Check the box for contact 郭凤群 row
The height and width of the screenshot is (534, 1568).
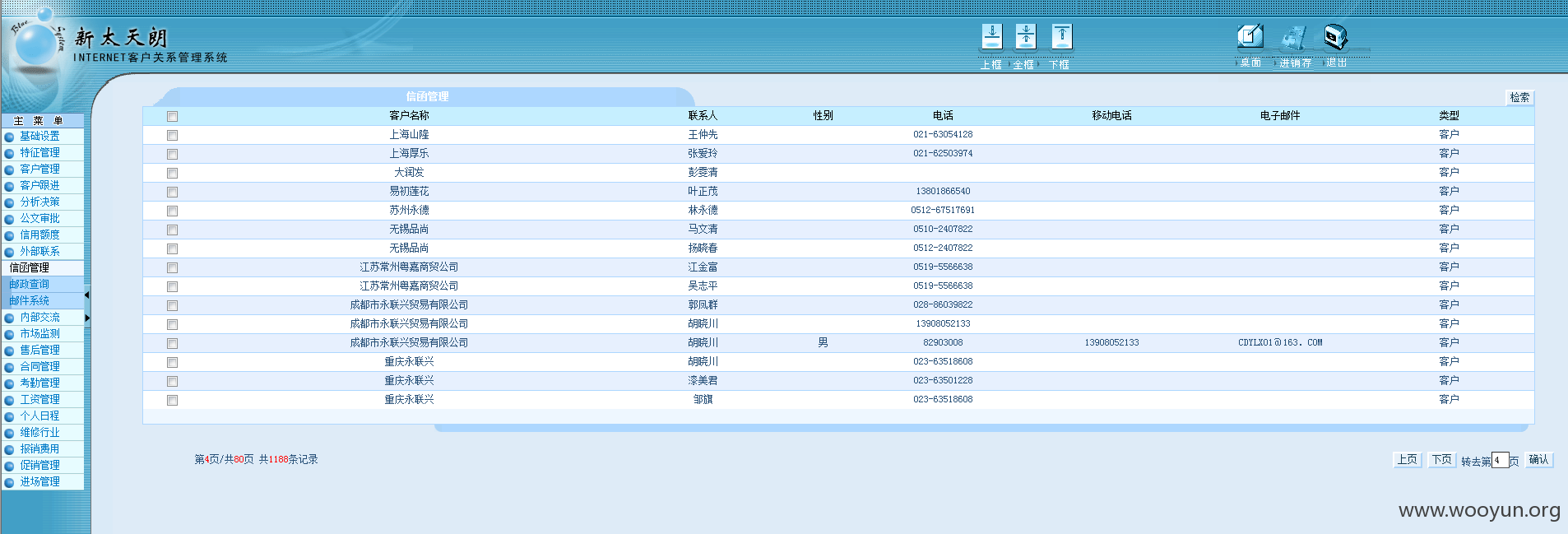click(x=172, y=305)
